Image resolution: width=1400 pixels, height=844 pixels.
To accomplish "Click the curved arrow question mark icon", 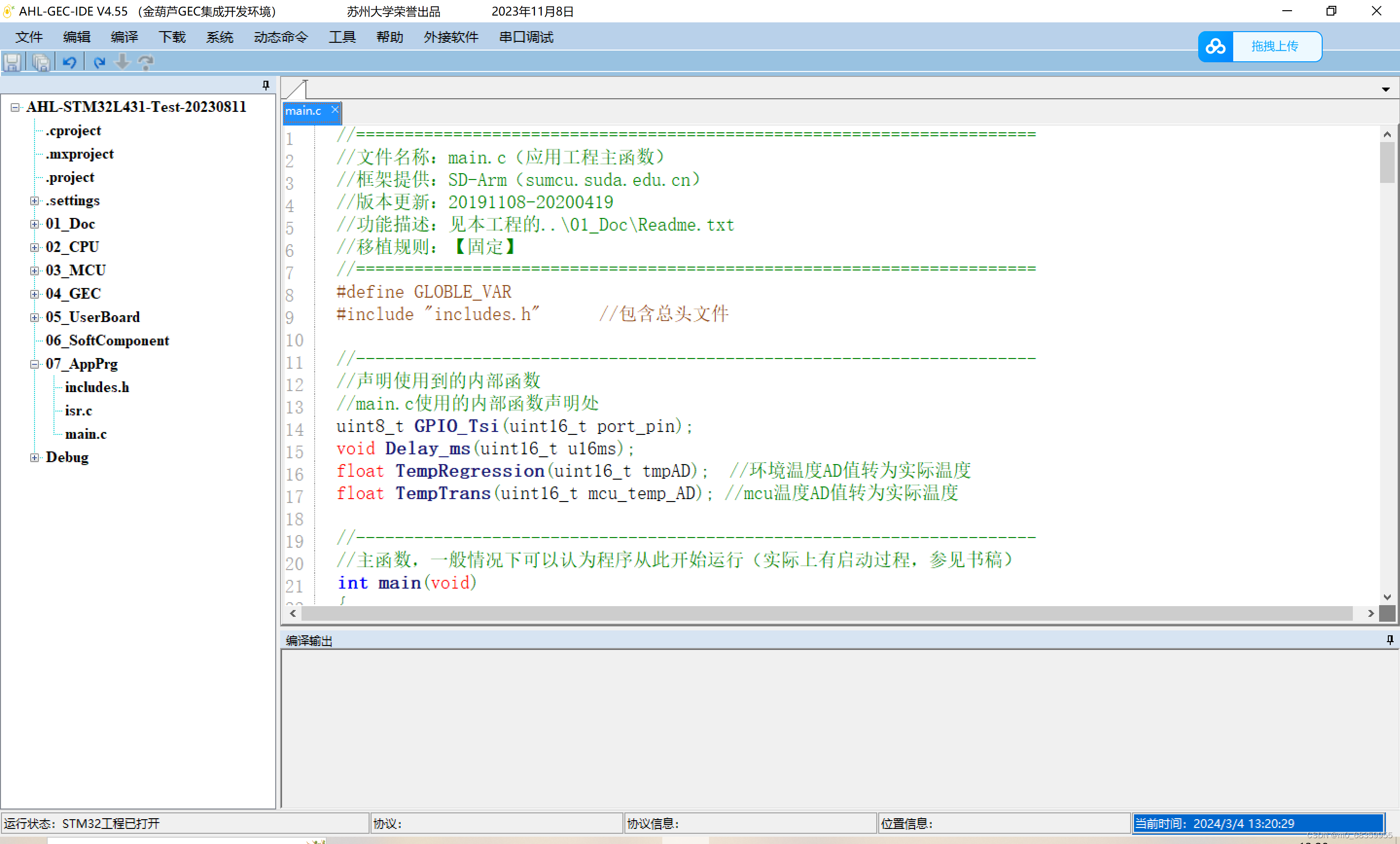I will click(x=146, y=62).
